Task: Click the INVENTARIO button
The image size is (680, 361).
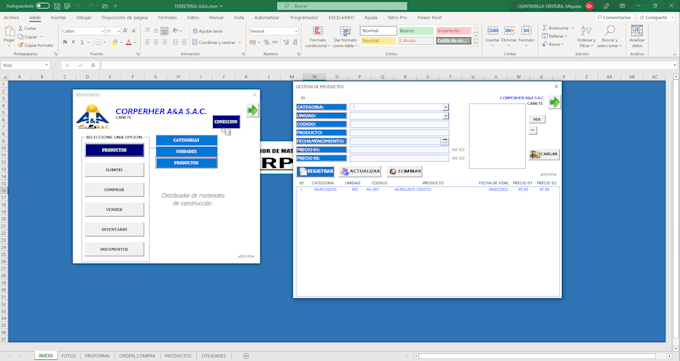Action: point(114,229)
